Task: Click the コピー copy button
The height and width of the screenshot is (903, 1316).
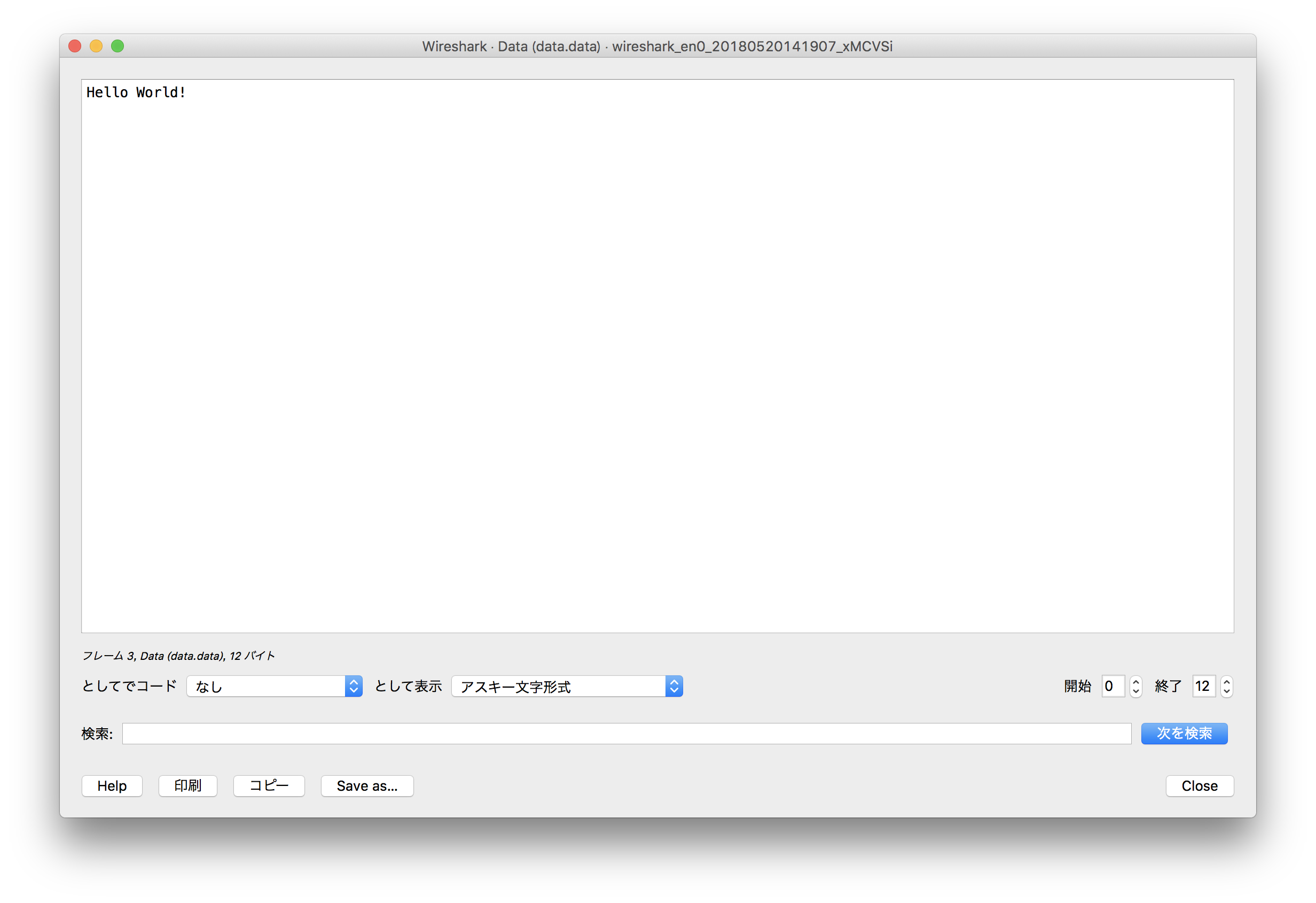Action: click(269, 786)
